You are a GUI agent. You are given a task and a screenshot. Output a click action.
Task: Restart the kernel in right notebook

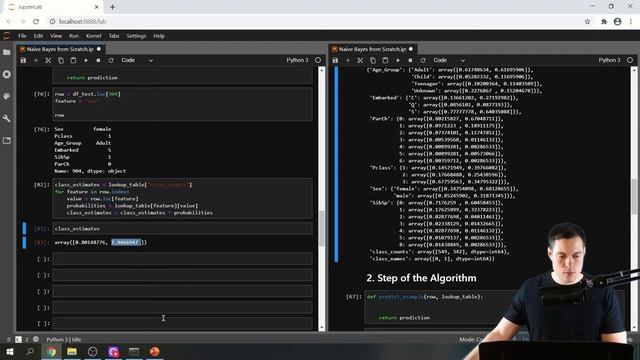click(423, 60)
